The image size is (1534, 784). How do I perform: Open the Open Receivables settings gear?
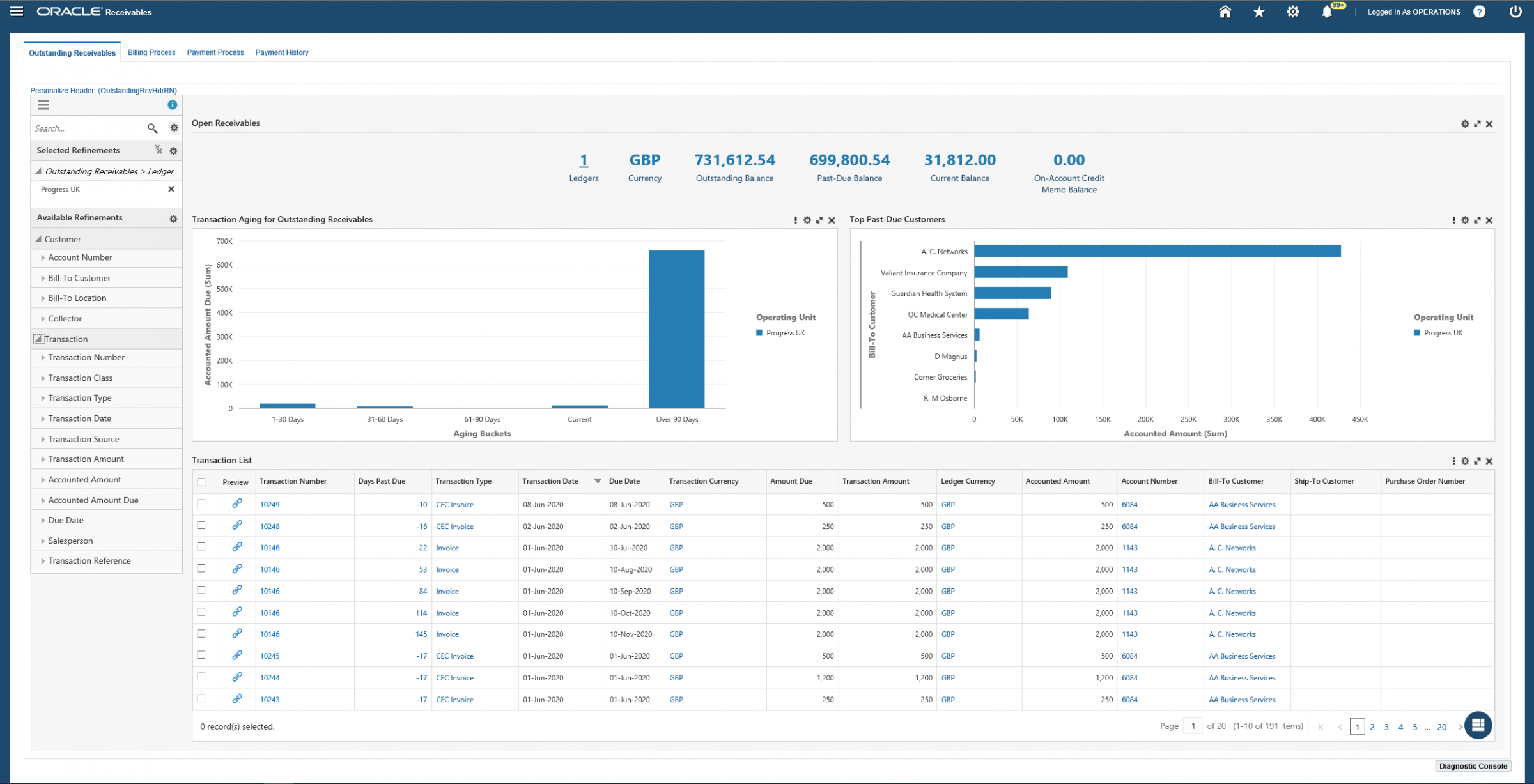1465,124
